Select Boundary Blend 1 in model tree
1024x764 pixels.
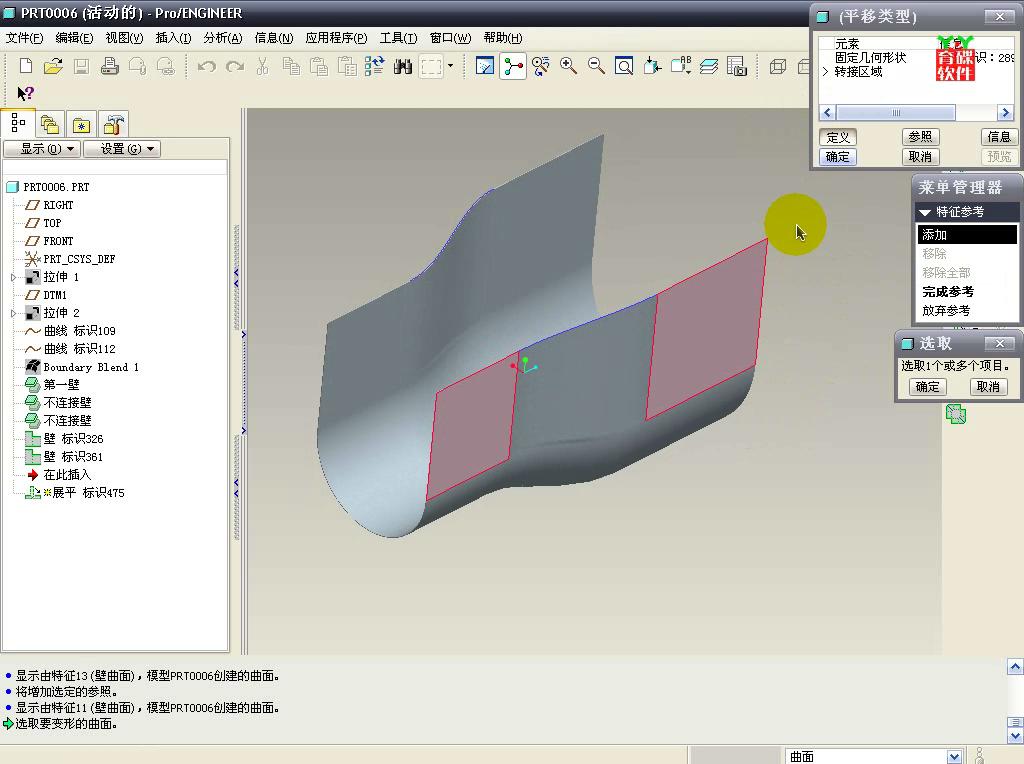(82, 367)
